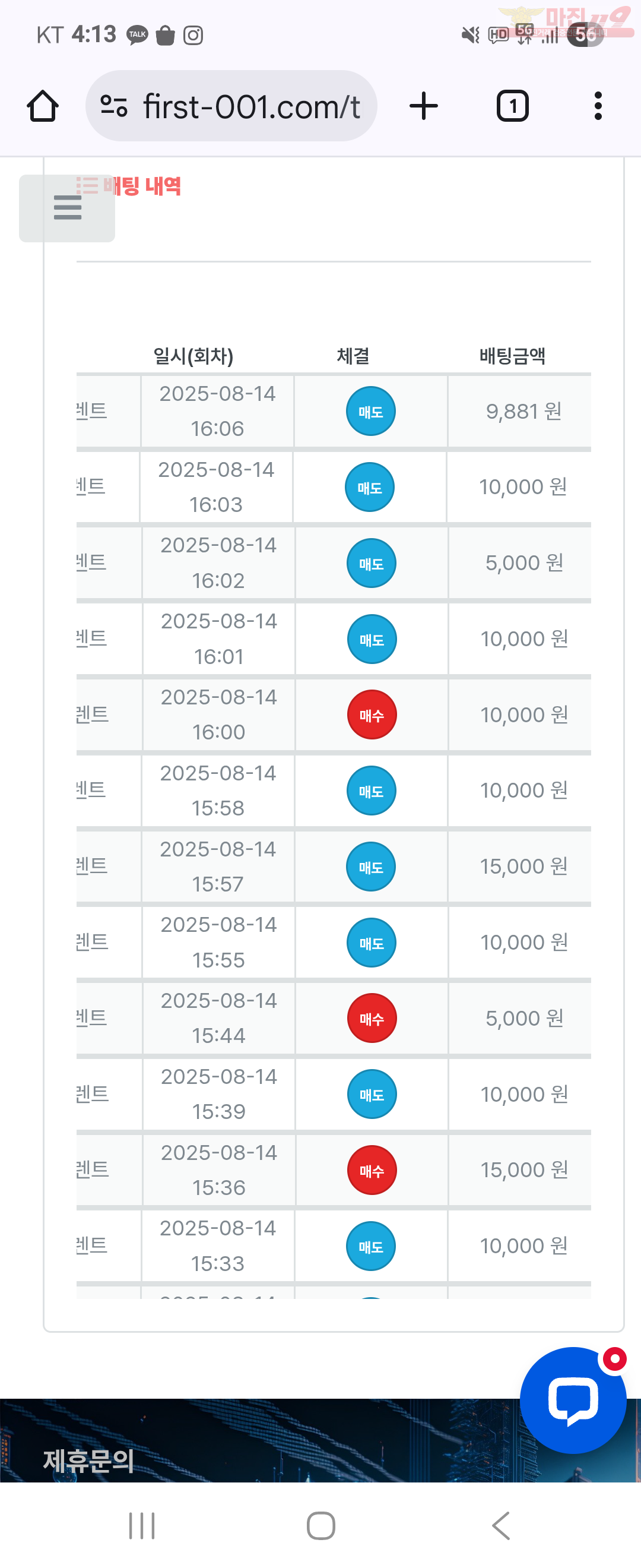This screenshot has height=1568, width=641.
Task: Tap the 15,000 원 amount at 15:57
Action: point(523,866)
